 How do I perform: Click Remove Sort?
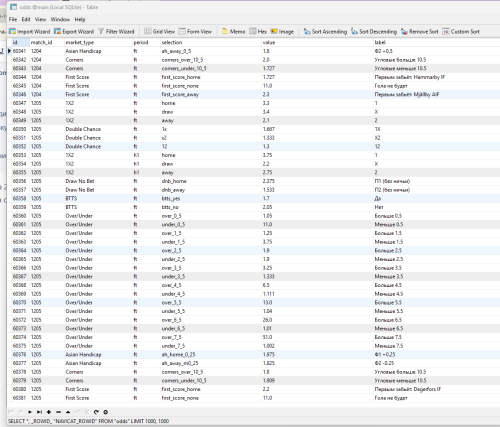tap(420, 32)
